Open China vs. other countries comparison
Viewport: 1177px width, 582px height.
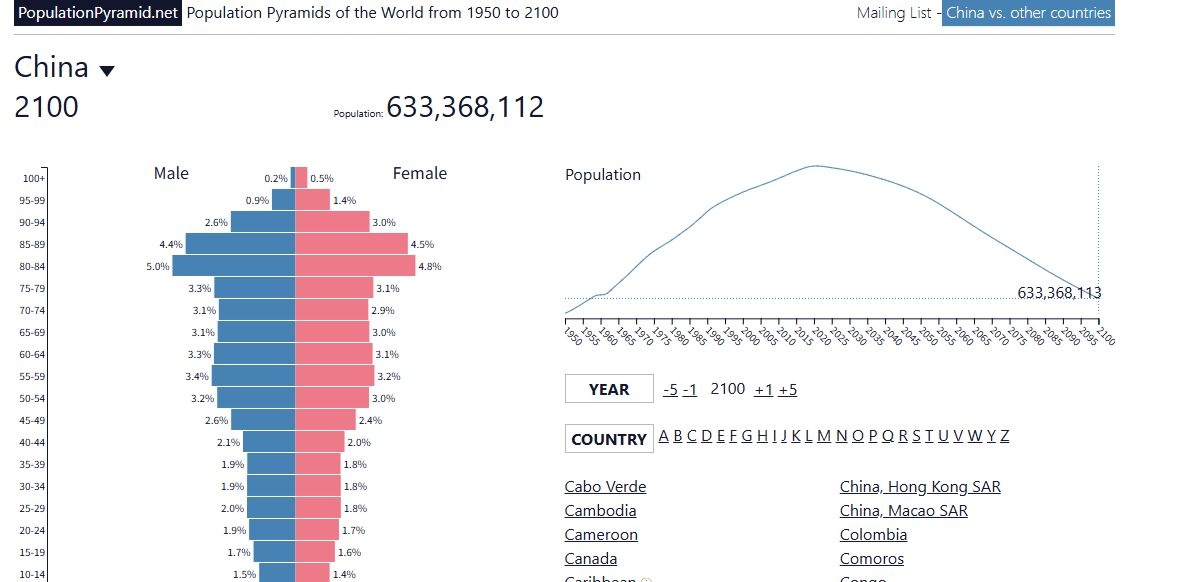1028,13
